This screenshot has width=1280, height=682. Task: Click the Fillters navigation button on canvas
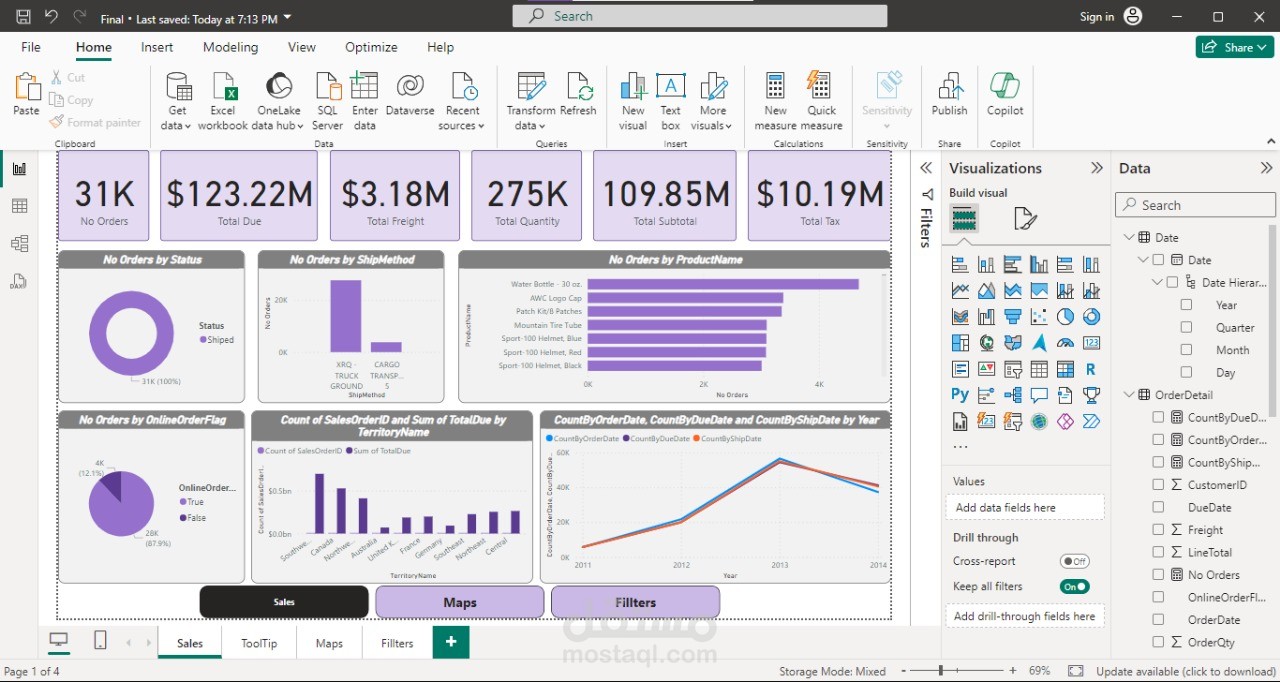635,602
